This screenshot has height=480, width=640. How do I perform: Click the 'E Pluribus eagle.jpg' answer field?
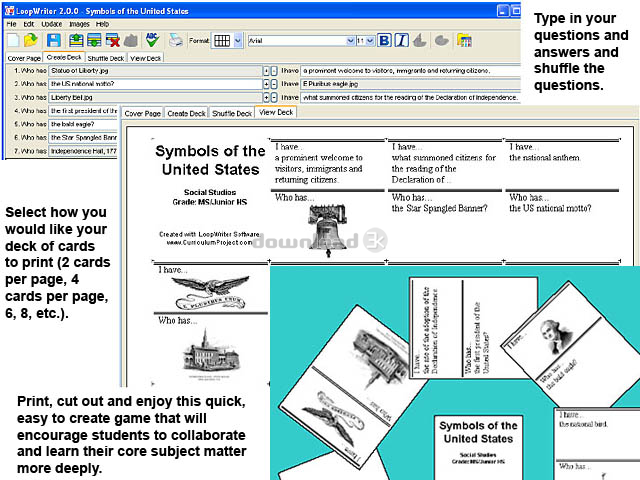point(411,84)
